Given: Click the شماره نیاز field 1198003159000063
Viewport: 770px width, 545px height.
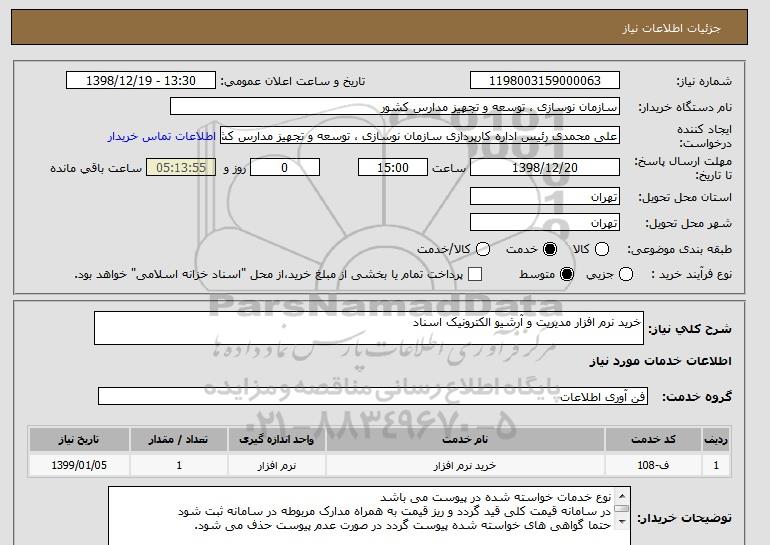Looking at the screenshot, I should click(x=545, y=81).
